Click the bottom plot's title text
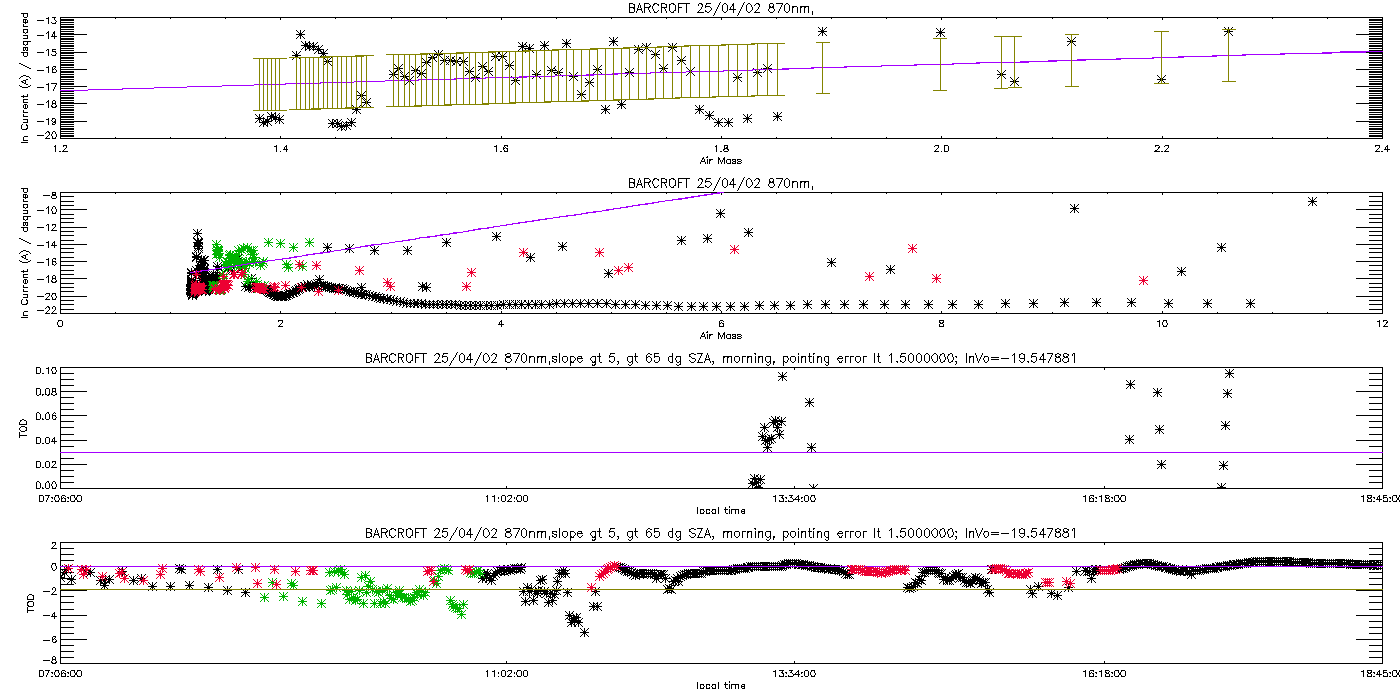The height and width of the screenshot is (700, 1400). (720, 533)
